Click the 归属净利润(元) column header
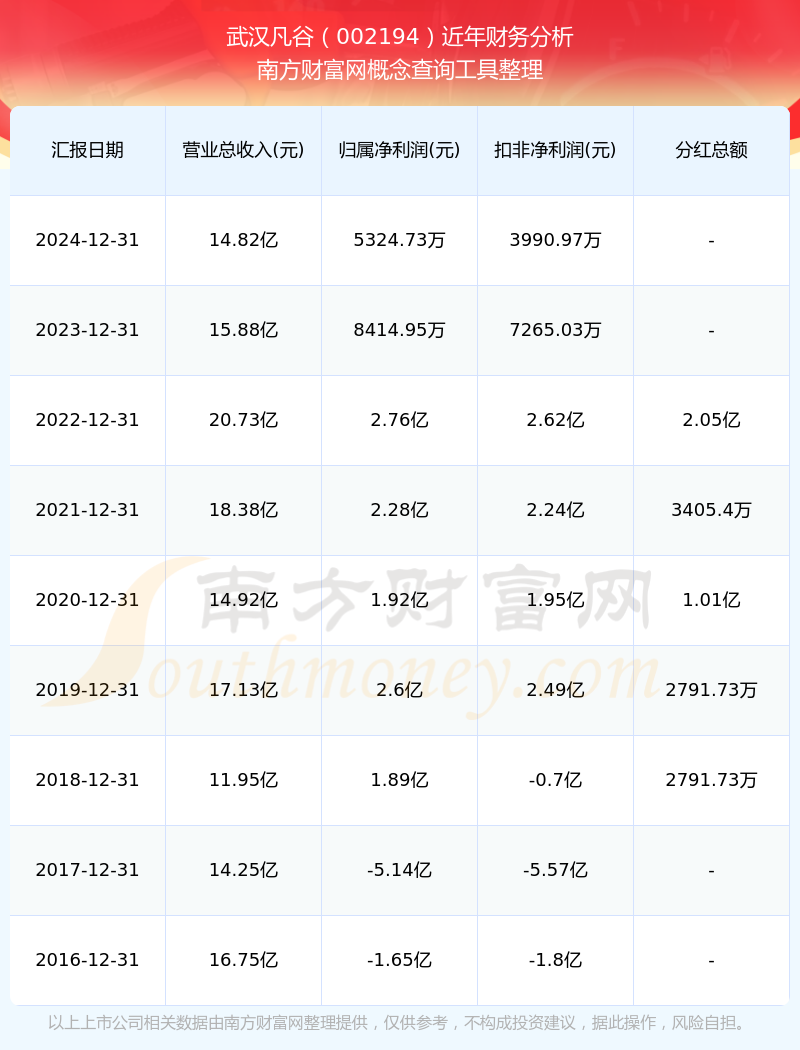The image size is (800, 1050). pos(399,150)
